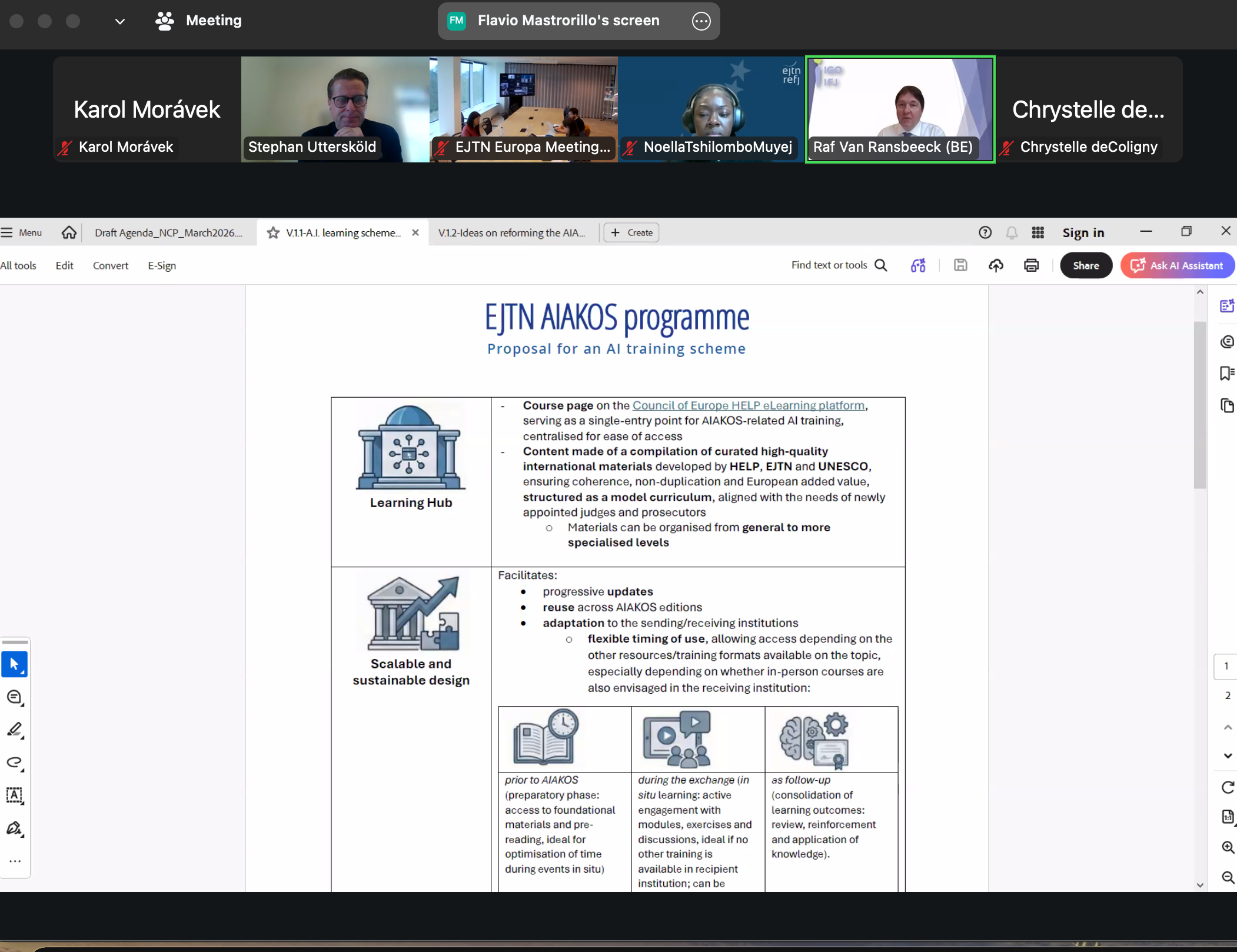This screenshot has height=952, width=1237.
Task: Open the All tools menu
Action: click(x=18, y=265)
